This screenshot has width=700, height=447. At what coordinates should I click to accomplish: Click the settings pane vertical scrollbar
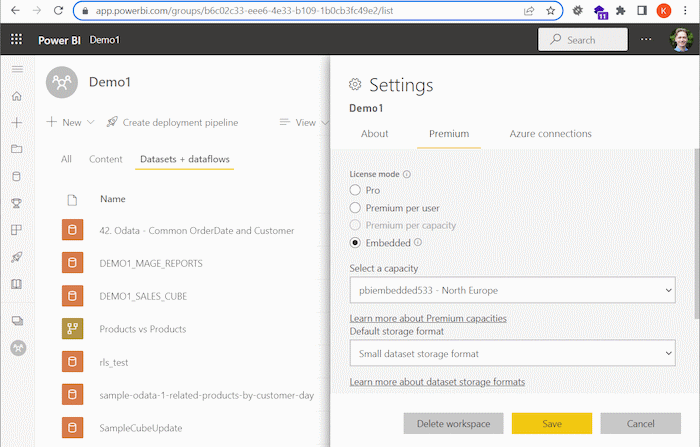[x=697, y=234]
